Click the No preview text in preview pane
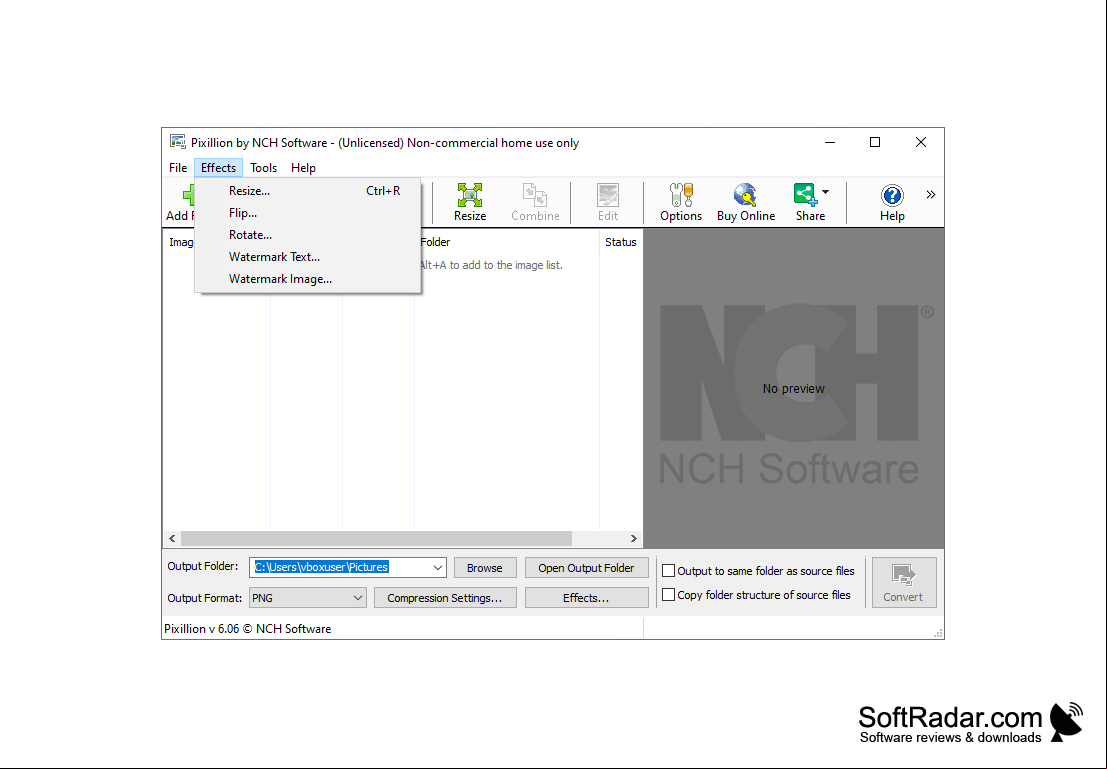1107x769 pixels. [x=794, y=388]
